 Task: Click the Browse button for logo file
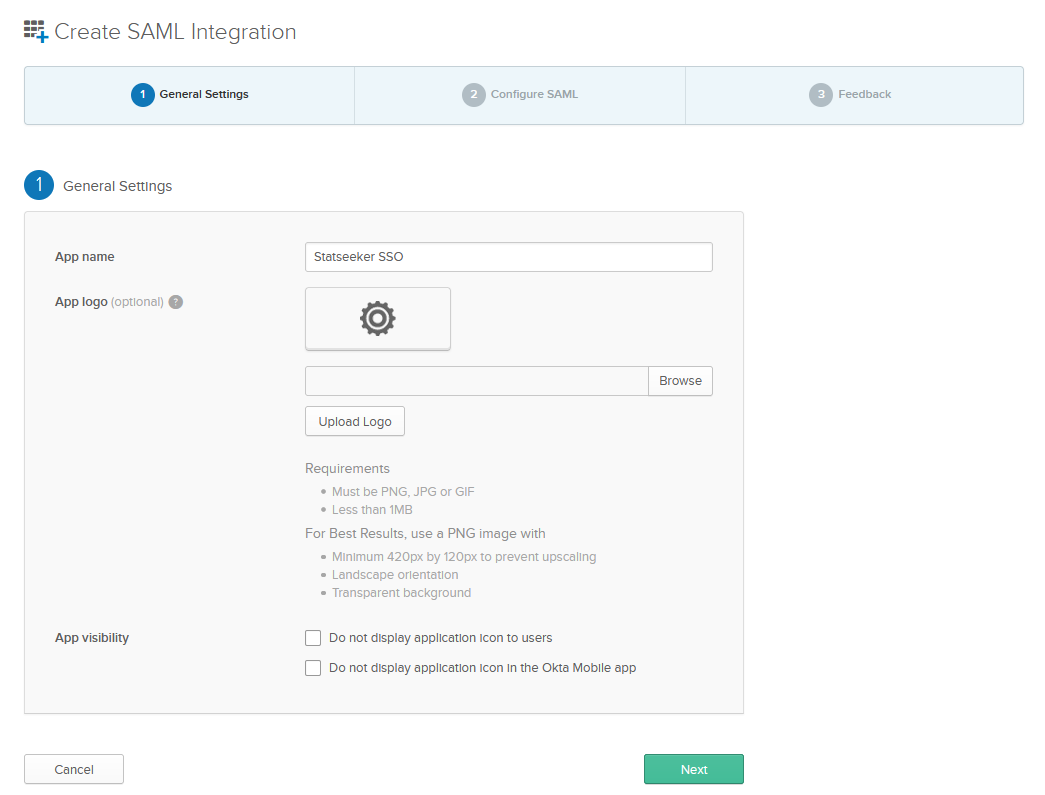click(x=680, y=381)
